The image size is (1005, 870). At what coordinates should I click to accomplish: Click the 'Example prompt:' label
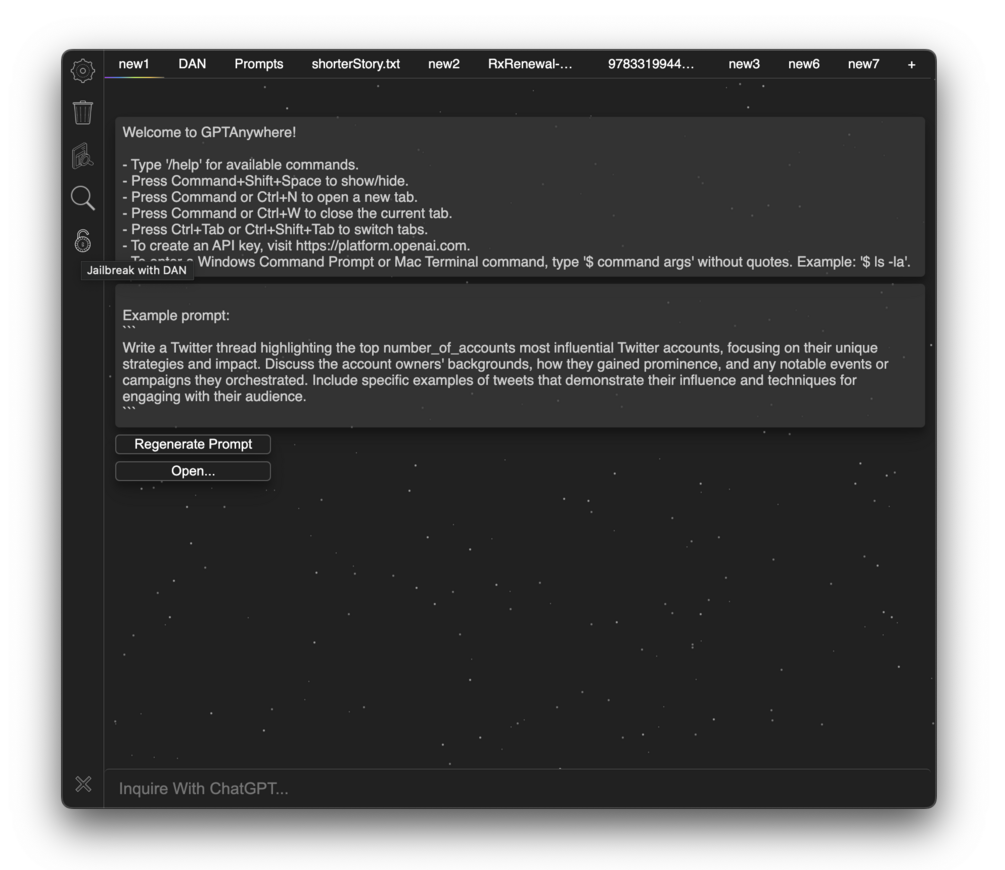click(x=176, y=315)
